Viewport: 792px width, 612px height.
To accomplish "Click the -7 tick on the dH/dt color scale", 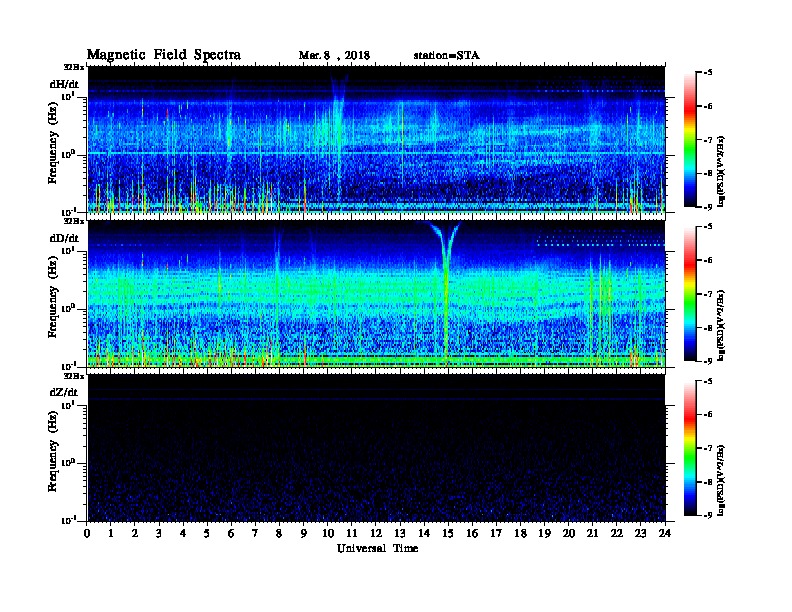I will click(x=708, y=140).
